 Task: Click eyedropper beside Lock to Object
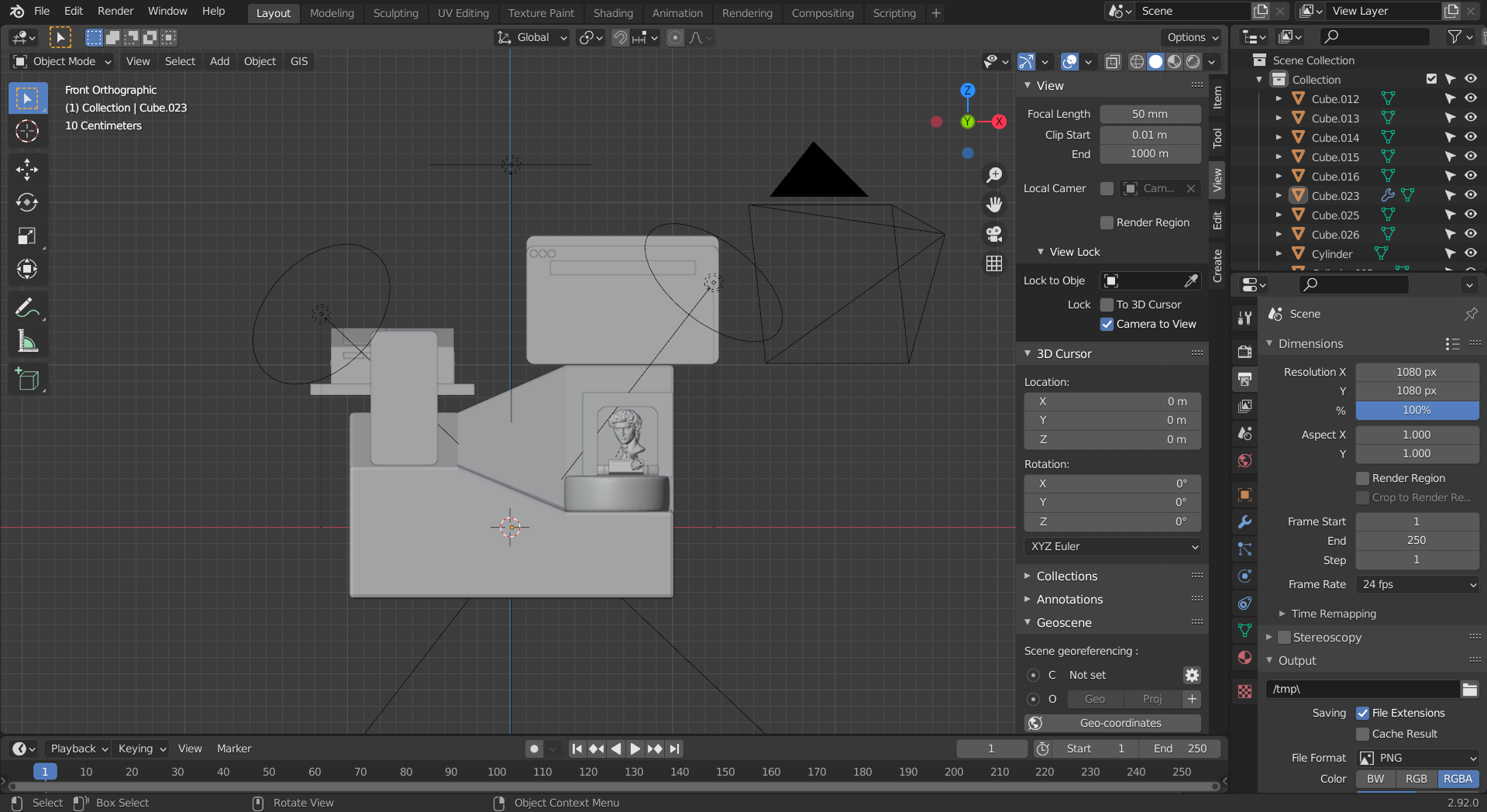tap(1191, 280)
